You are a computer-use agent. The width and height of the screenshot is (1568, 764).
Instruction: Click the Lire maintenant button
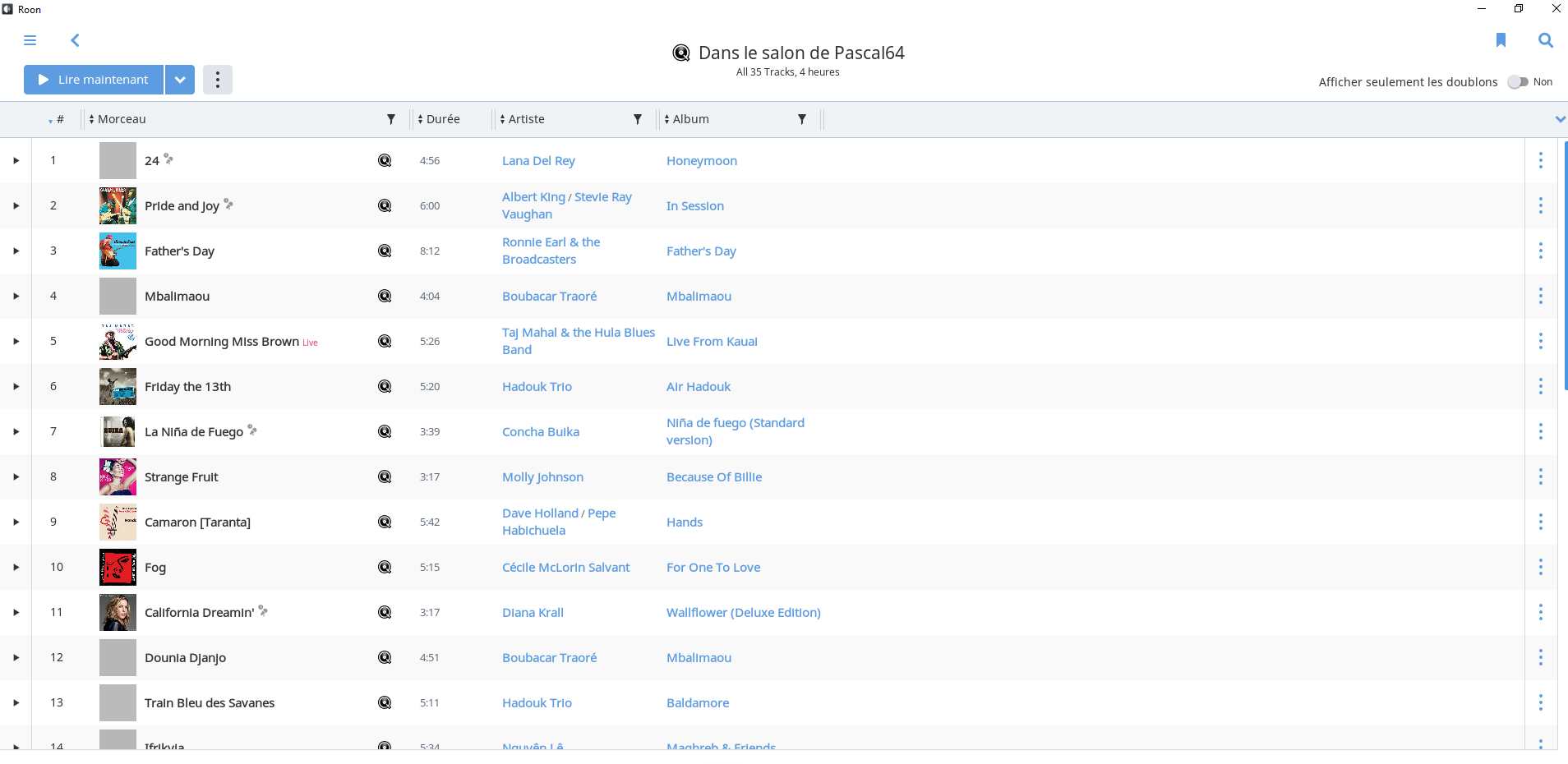(94, 80)
